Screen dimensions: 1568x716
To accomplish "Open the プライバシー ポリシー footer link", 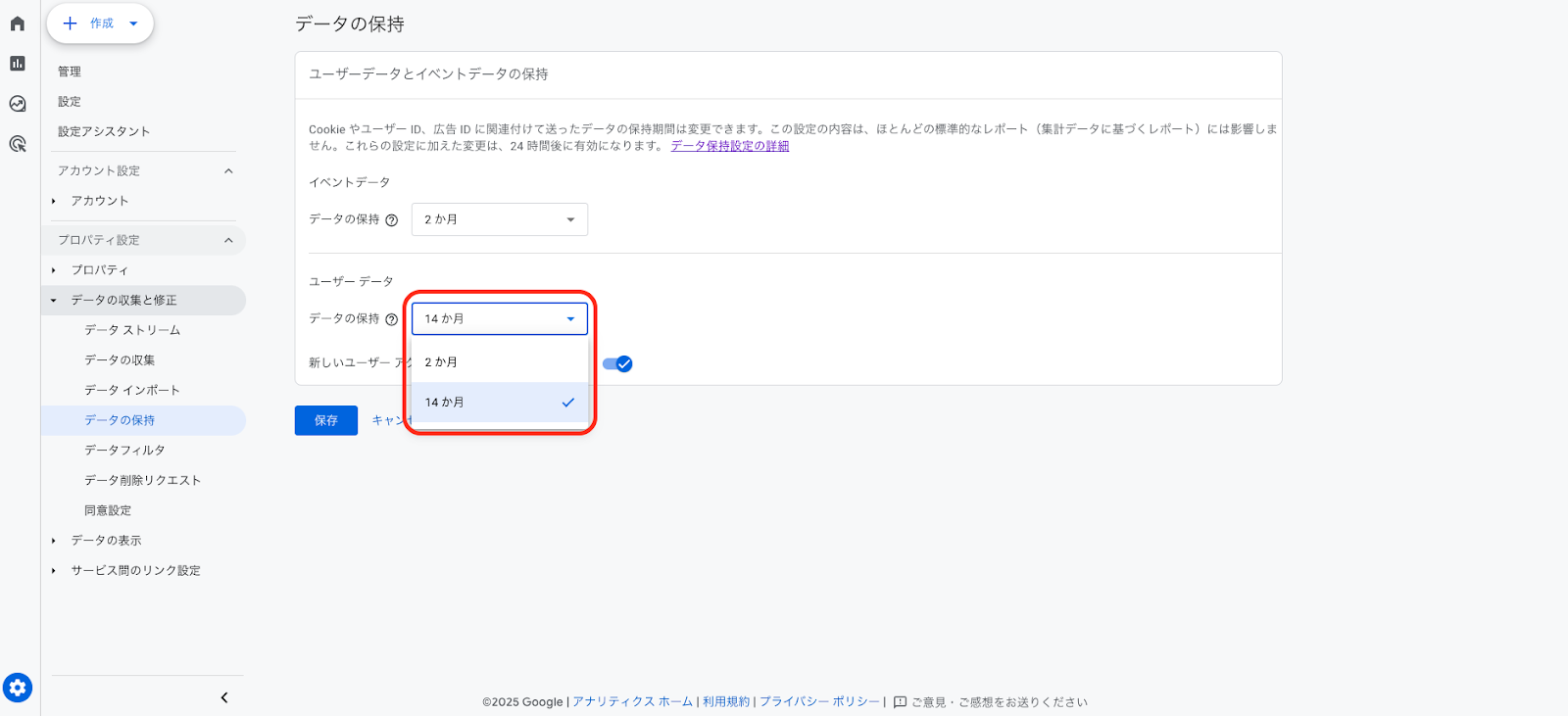I will (820, 702).
